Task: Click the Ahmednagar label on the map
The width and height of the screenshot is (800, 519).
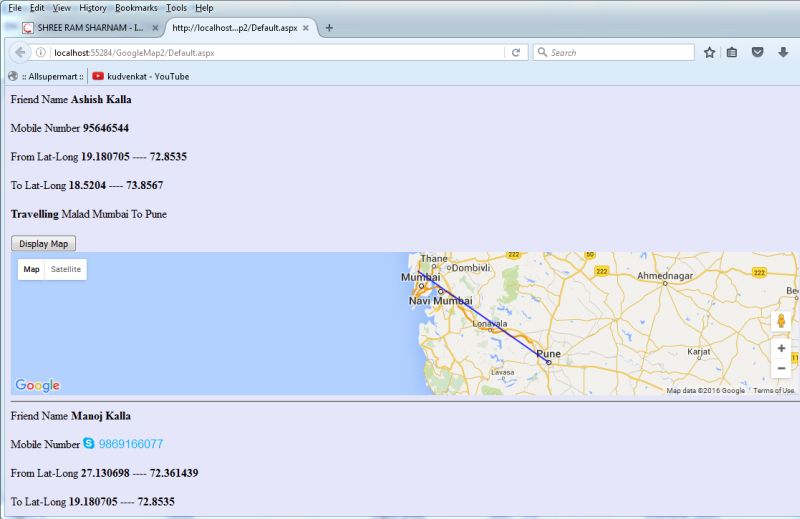Action: tap(665, 276)
